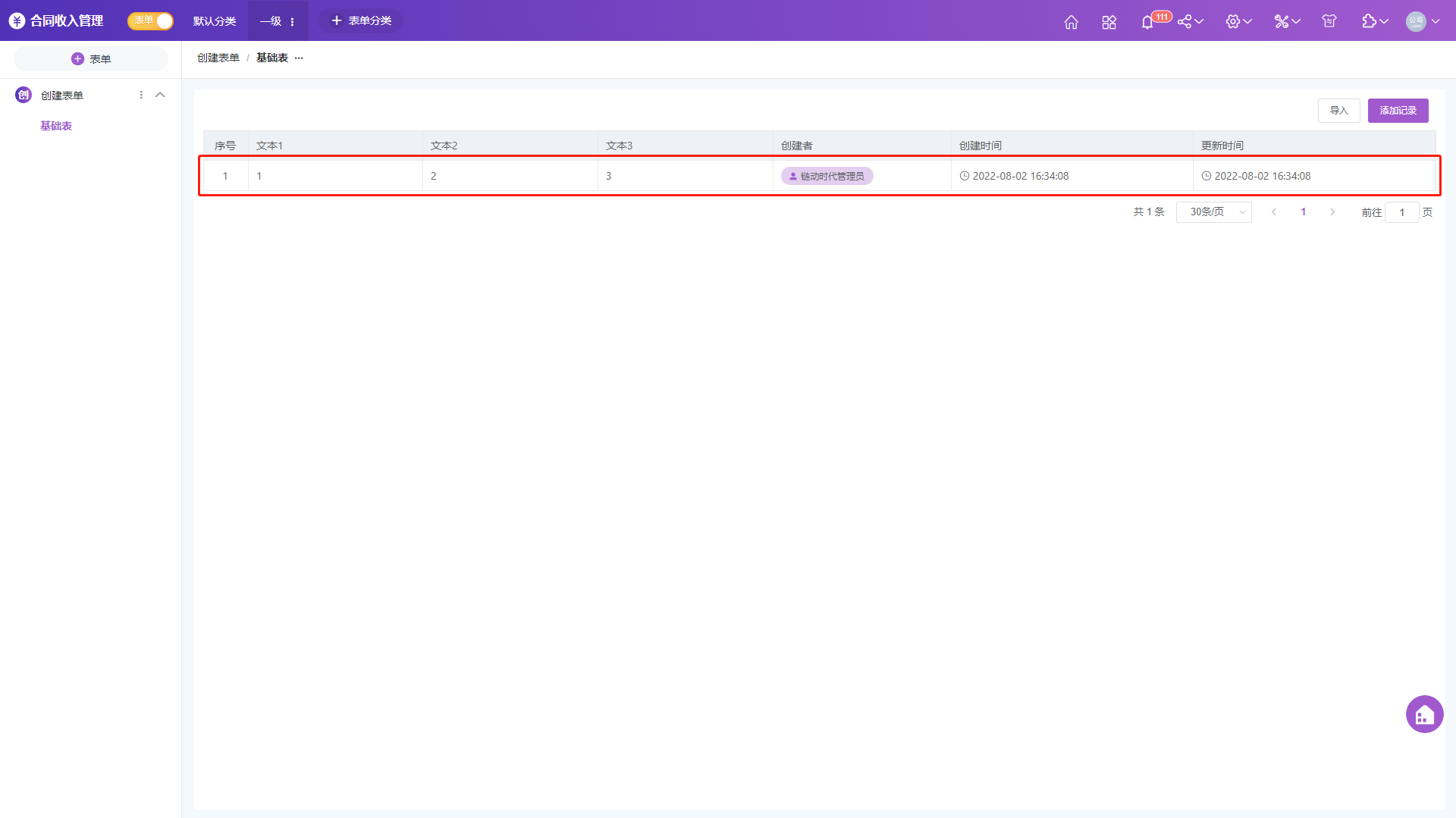This screenshot has height=818, width=1456.
Task: Collapse the 创建表单 sidebar group
Action: (x=160, y=95)
